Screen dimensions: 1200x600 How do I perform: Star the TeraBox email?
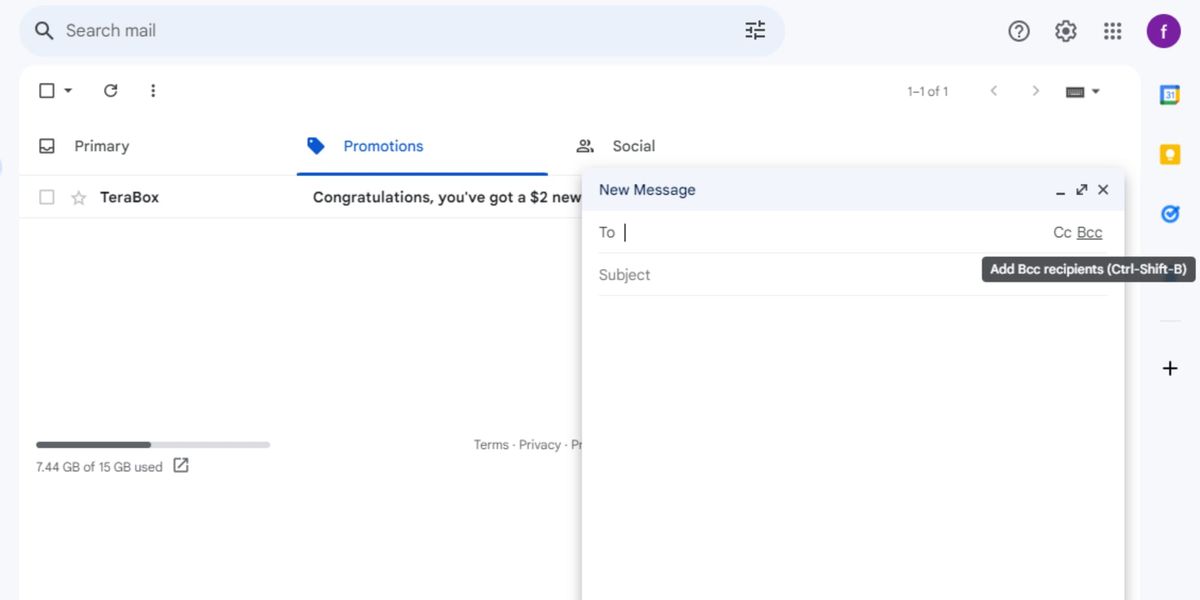click(78, 197)
